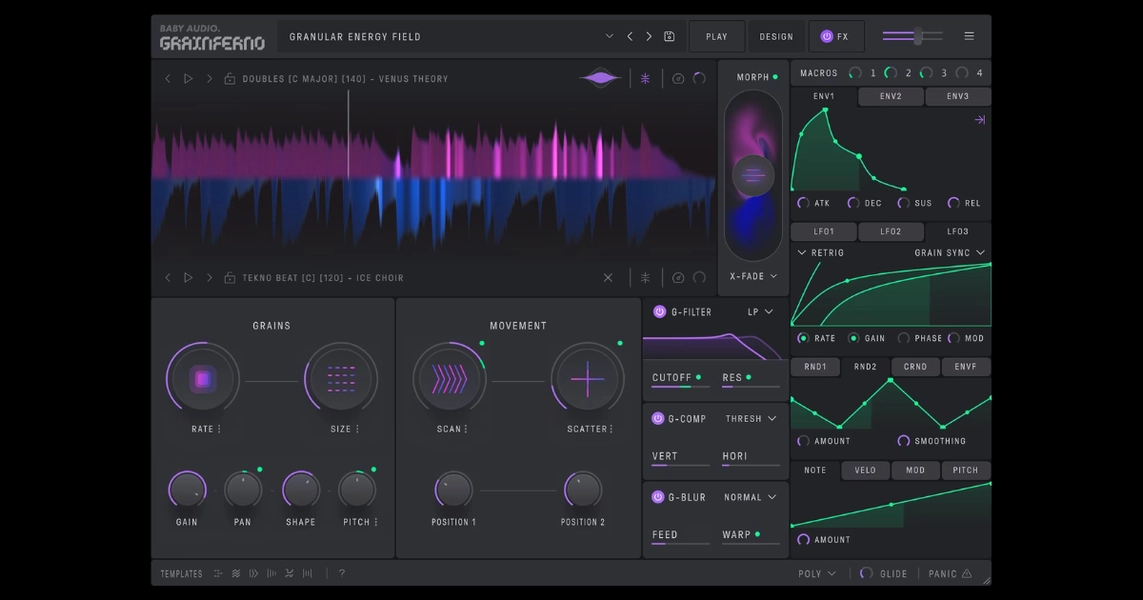Screen dimensions: 1143x600
Task: Click the Scan knob chevrons icon
Action: point(449,379)
